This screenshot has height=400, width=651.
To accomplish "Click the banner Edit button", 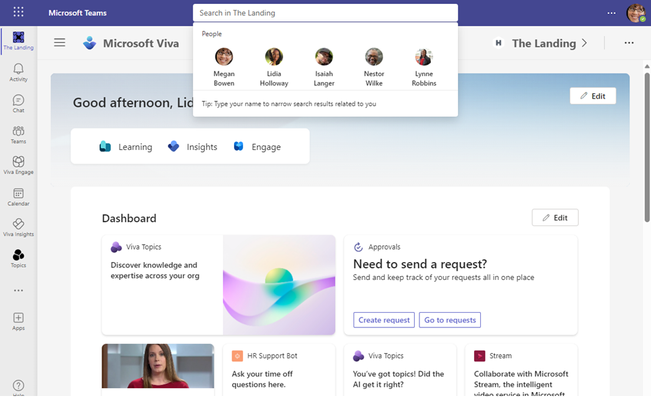I will (592, 96).
